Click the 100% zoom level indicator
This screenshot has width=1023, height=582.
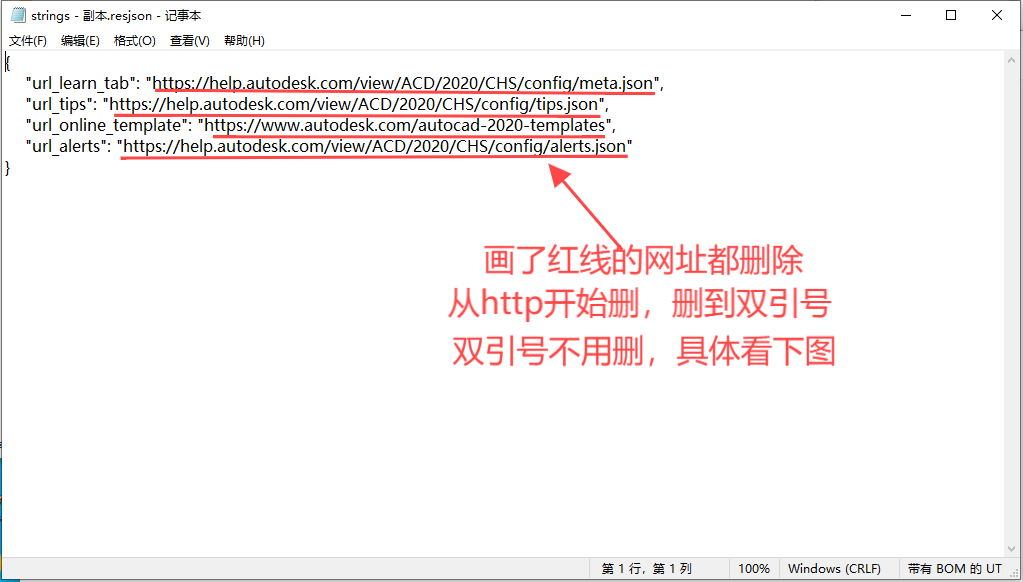click(x=755, y=568)
